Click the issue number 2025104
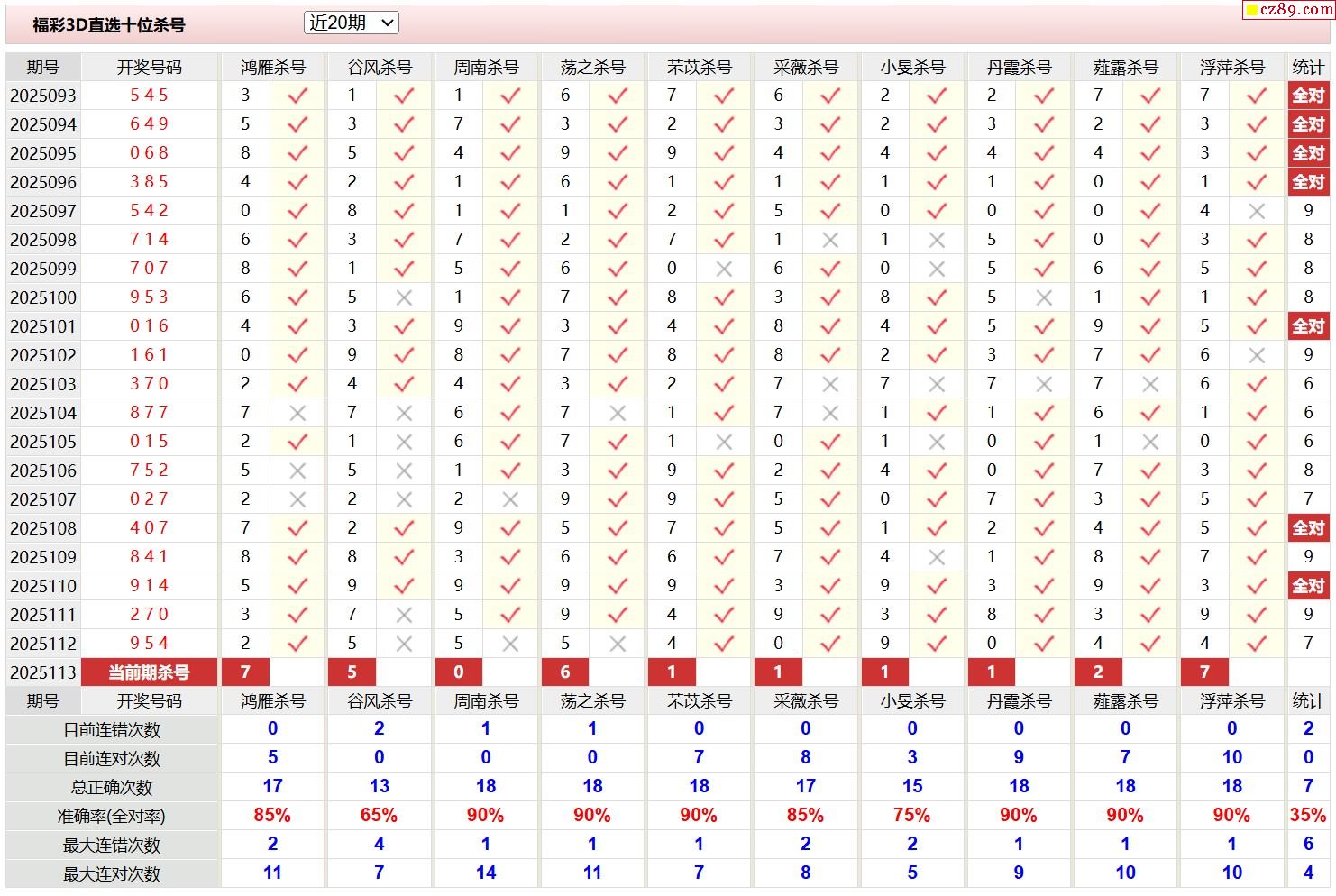 pyautogui.click(x=43, y=413)
